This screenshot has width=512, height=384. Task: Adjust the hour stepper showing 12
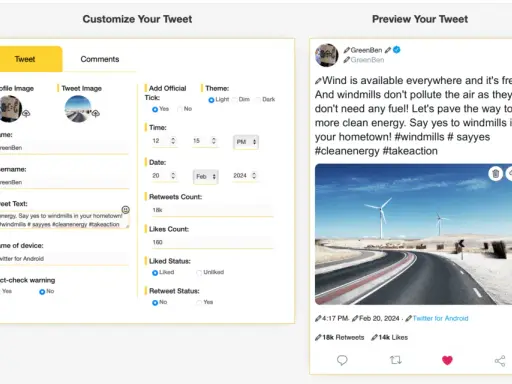click(x=173, y=141)
